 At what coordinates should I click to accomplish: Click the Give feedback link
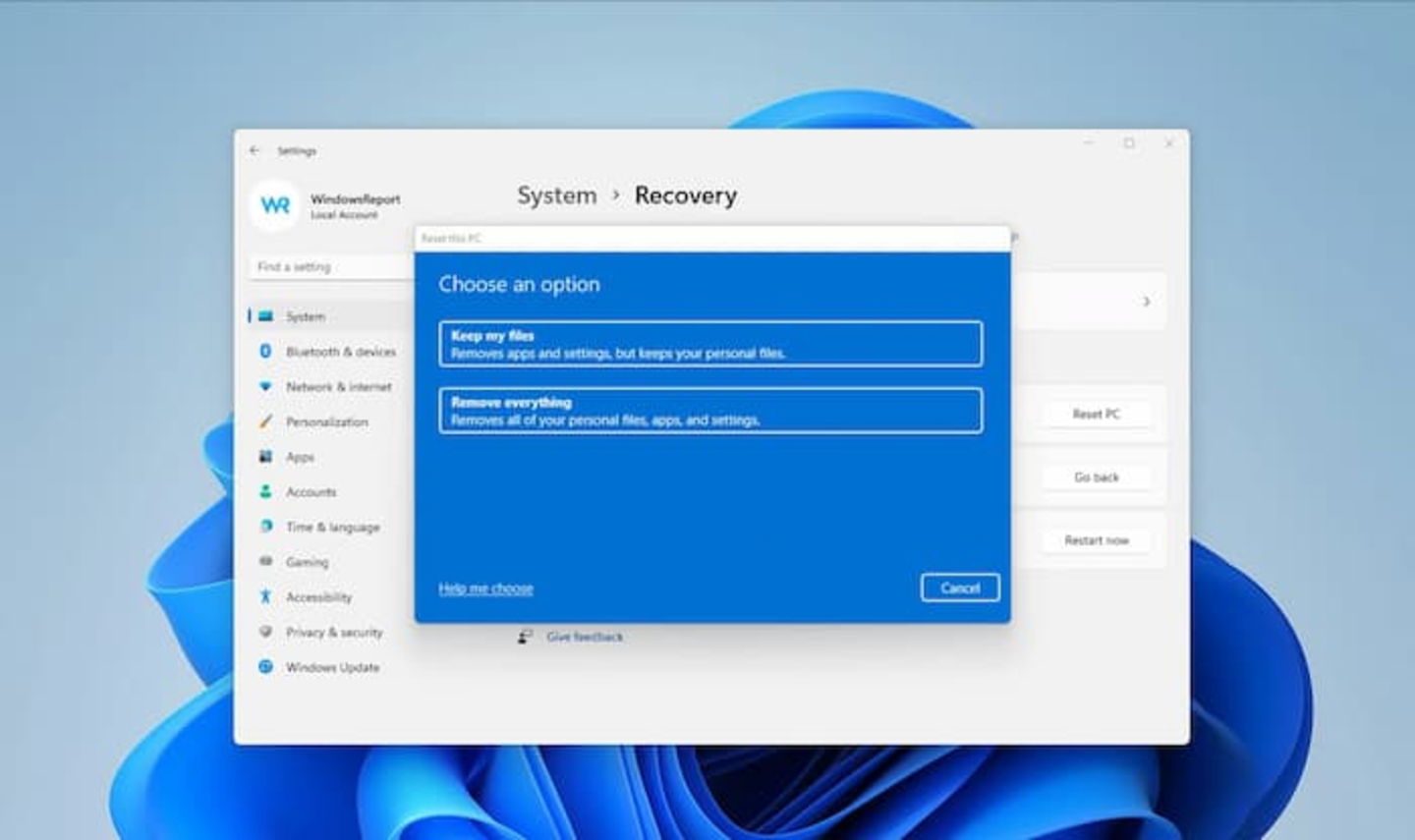click(584, 637)
